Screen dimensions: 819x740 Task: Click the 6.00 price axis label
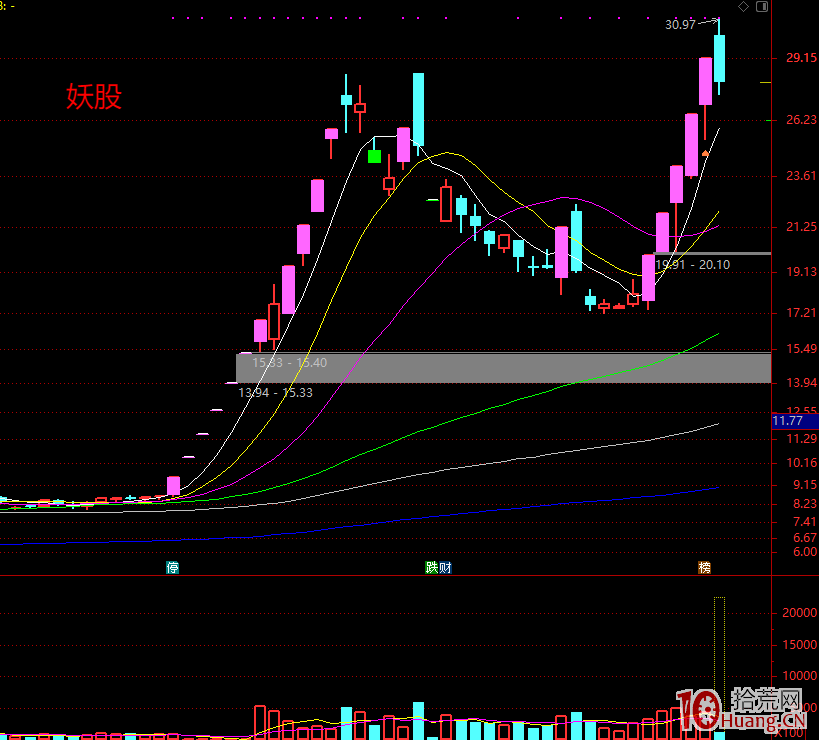[x=805, y=552]
